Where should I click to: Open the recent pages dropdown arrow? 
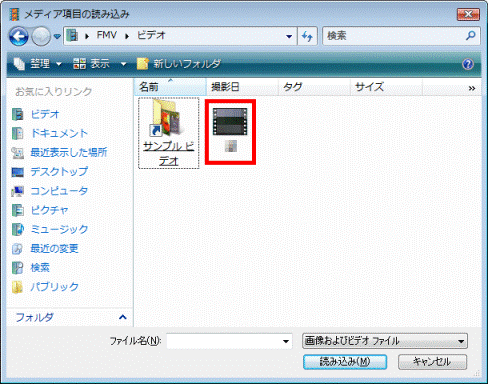57,36
